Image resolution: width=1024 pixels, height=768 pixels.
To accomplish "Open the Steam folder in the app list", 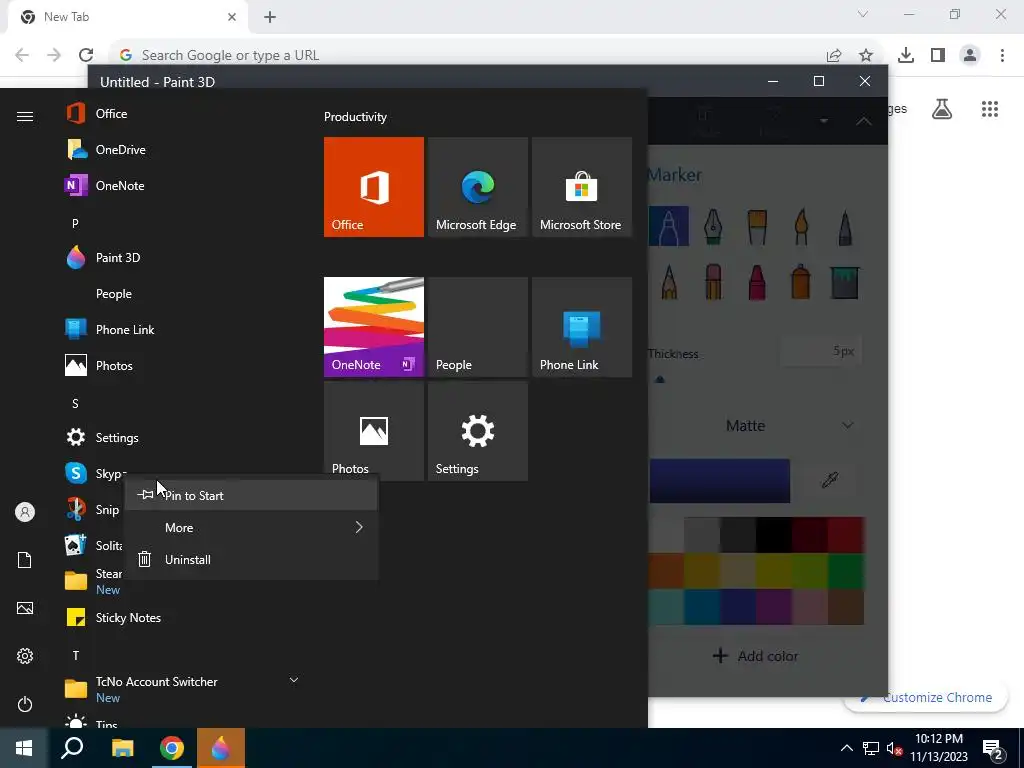I will tap(93, 581).
